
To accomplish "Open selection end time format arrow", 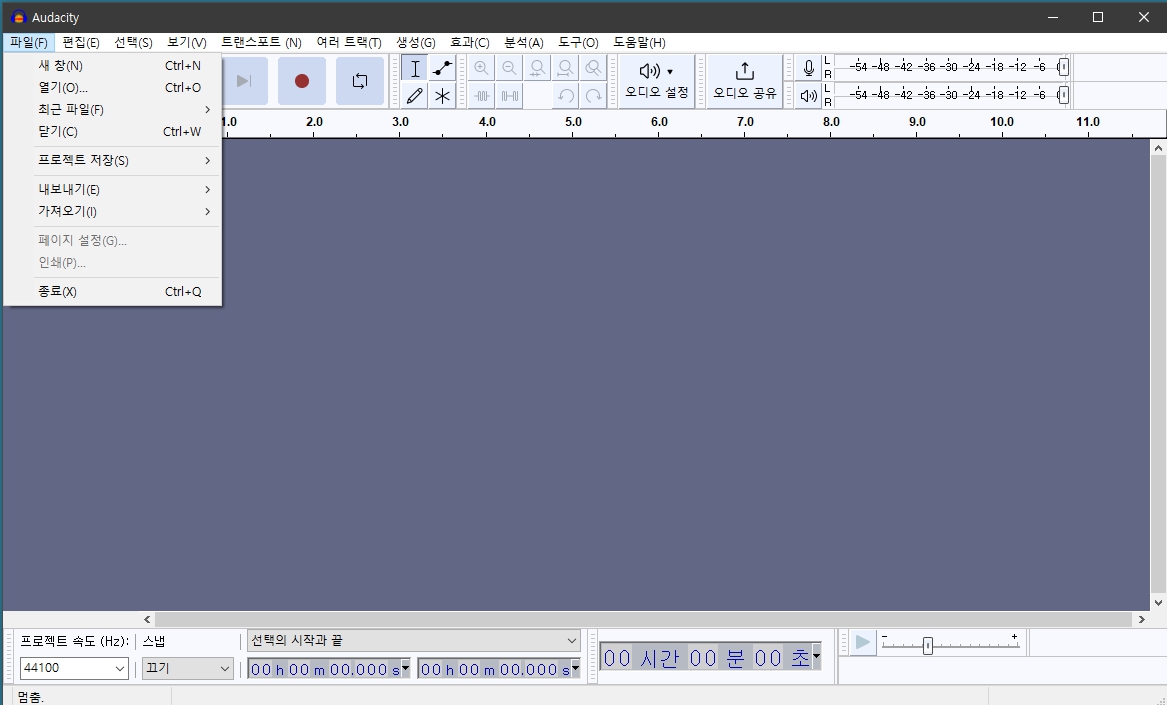I will click(575, 669).
